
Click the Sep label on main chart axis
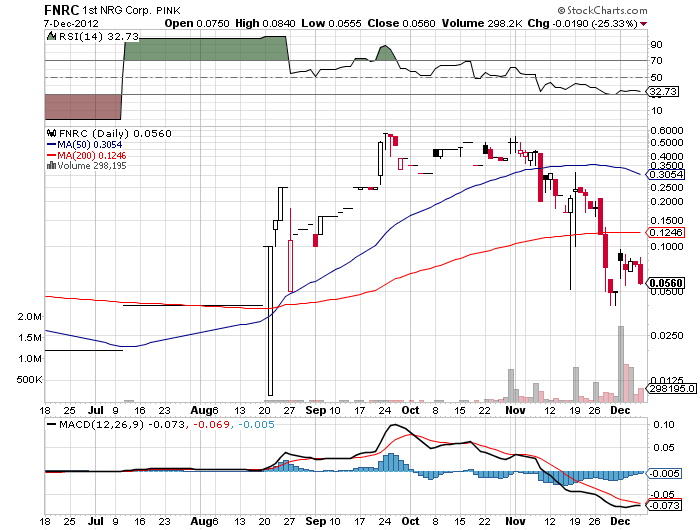316,410
